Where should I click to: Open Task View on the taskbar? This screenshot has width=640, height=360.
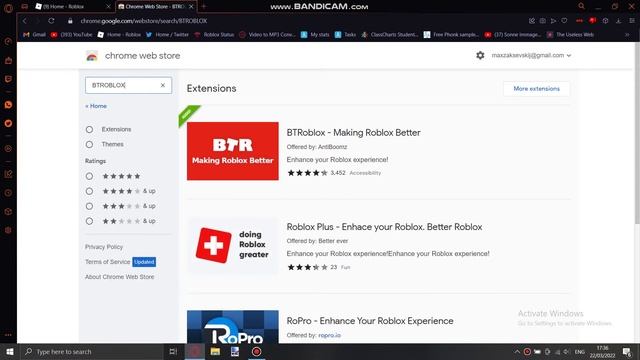coord(173,351)
